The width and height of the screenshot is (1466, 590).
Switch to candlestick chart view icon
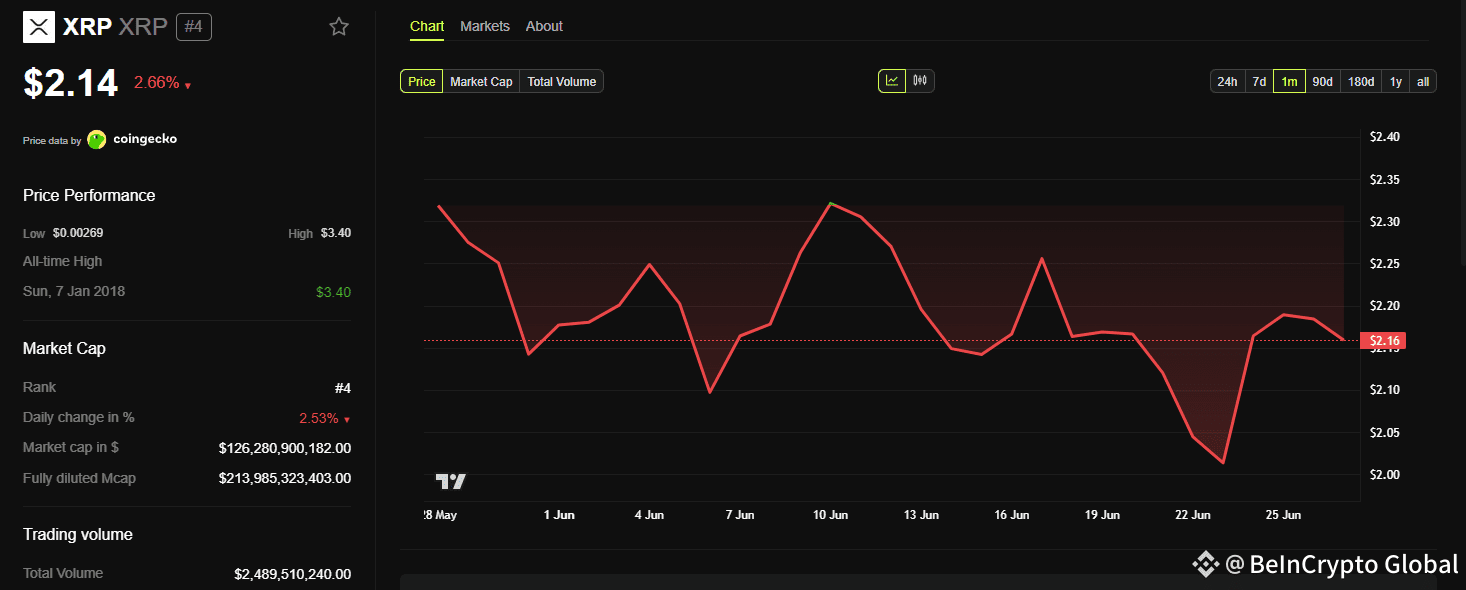(x=920, y=81)
